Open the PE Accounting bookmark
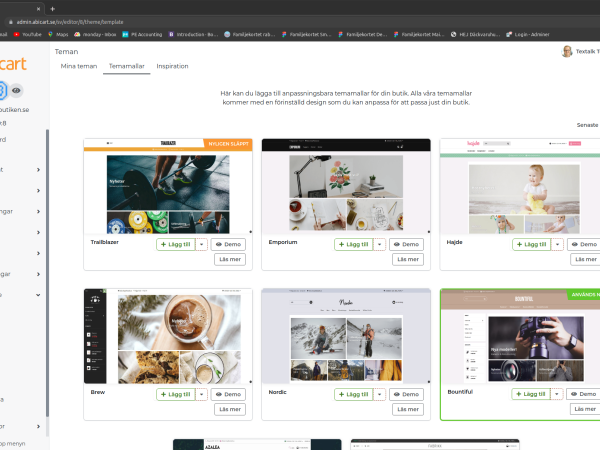 click(142, 34)
